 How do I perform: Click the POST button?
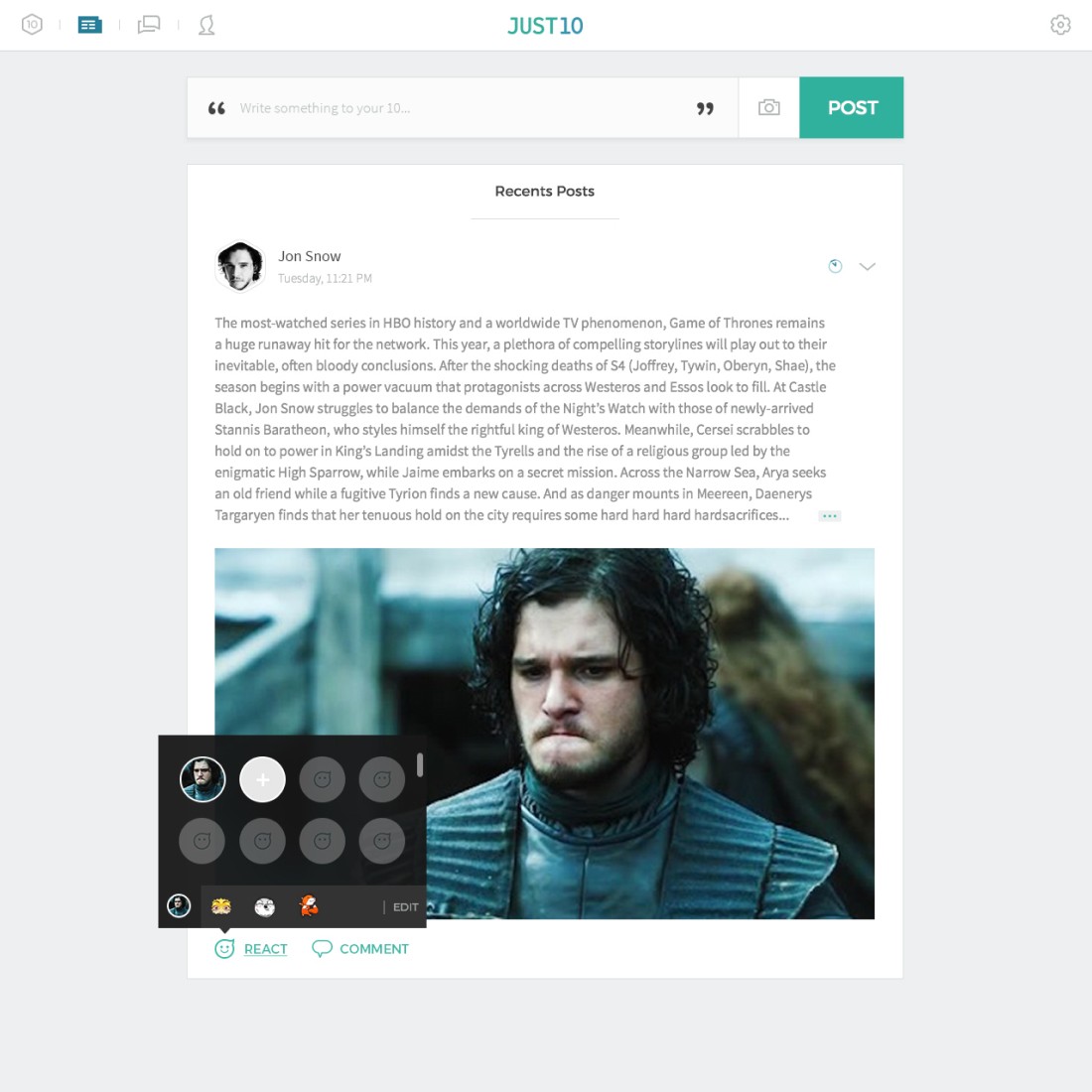[x=851, y=107]
